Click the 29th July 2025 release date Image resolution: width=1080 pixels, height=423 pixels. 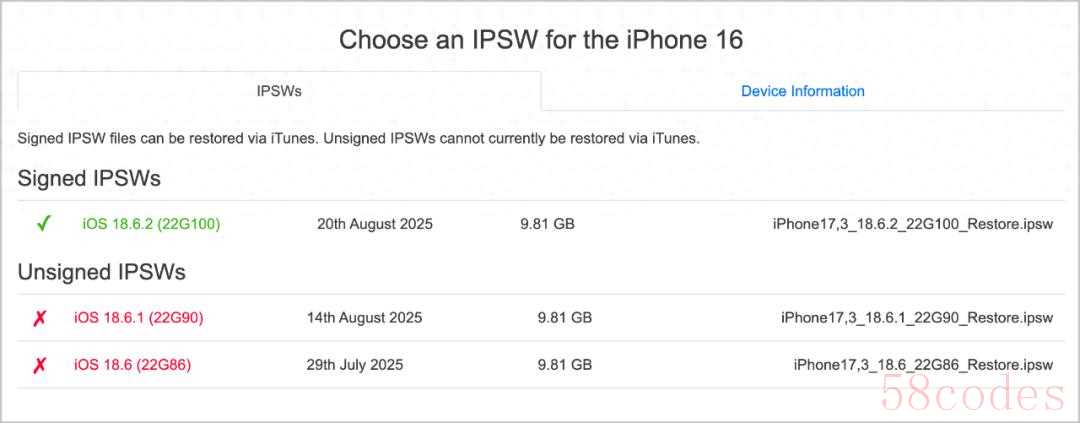pos(355,365)
